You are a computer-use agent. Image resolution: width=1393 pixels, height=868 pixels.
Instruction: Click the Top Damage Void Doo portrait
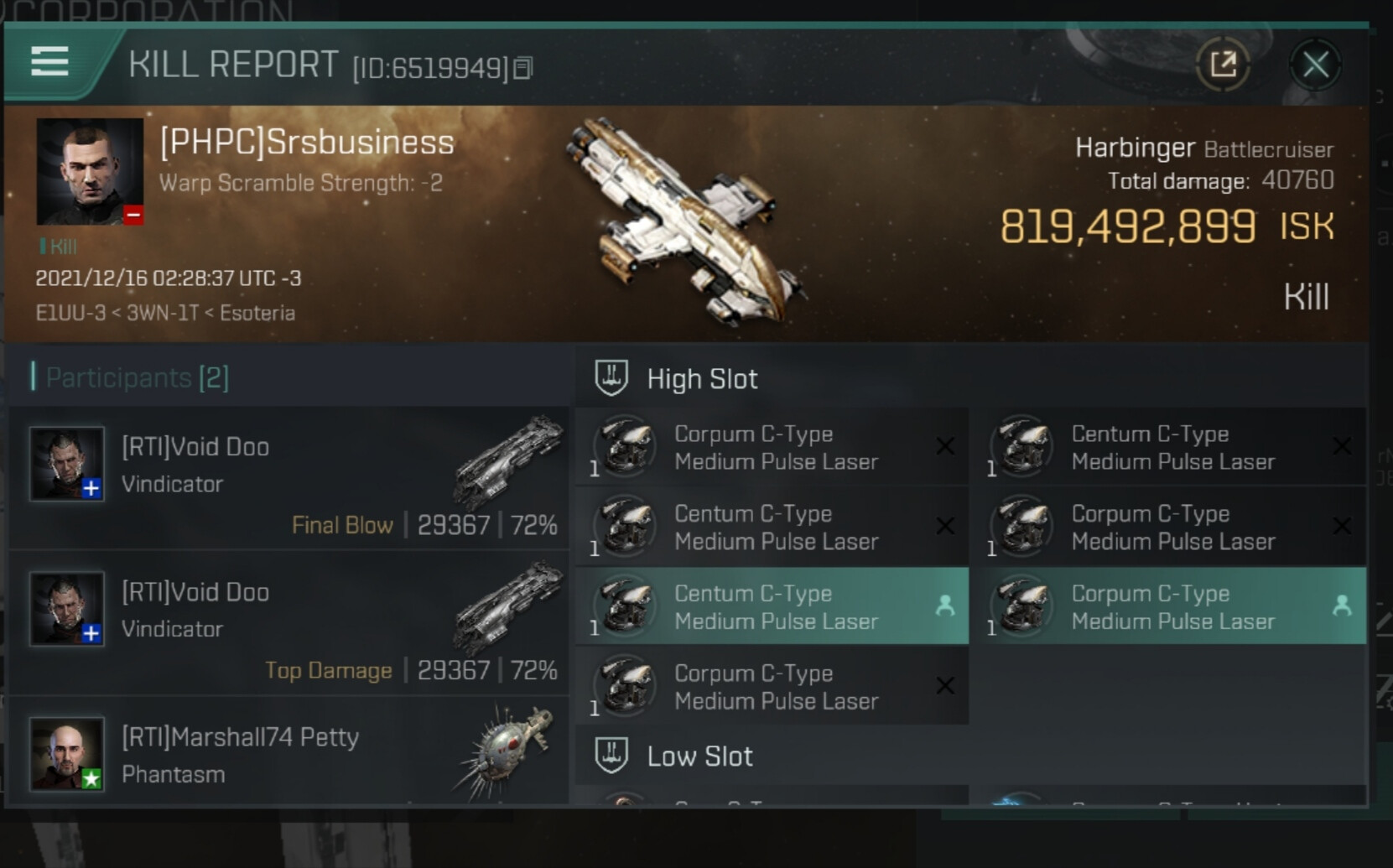(x=67, y=609)
